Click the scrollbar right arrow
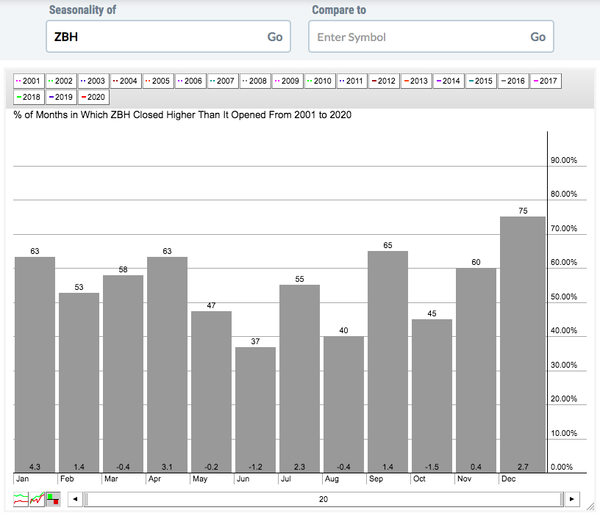Screen dimensions: 600x513 coord(571,498)
